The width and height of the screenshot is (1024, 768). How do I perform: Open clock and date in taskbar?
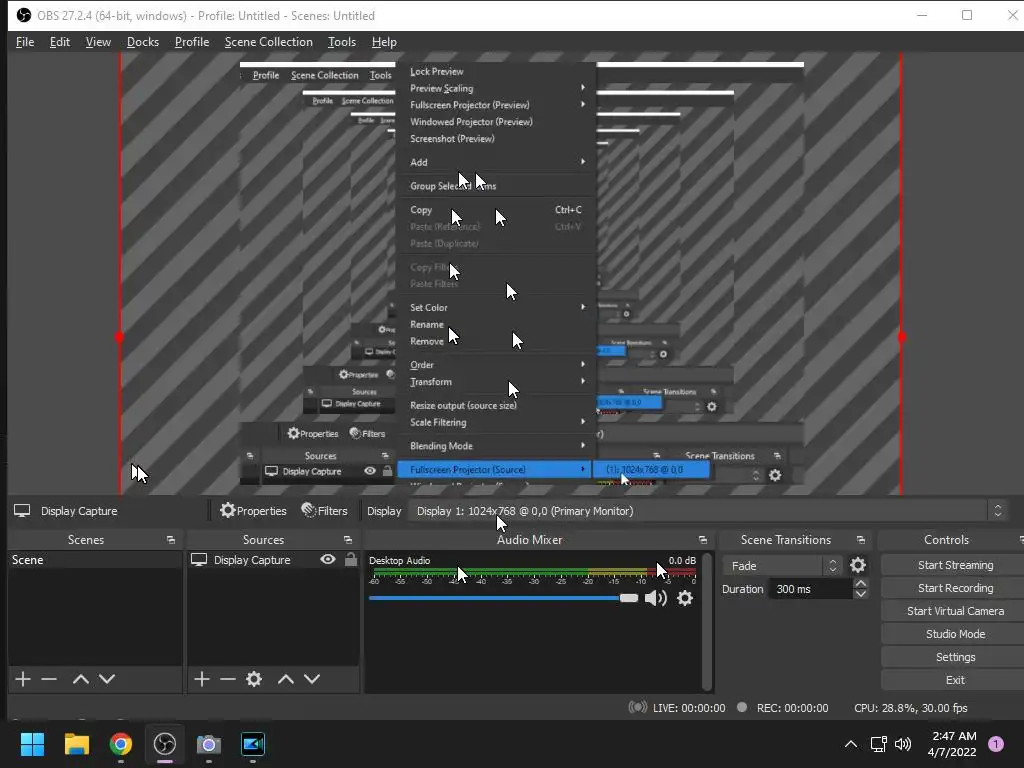tap(952, 744)
